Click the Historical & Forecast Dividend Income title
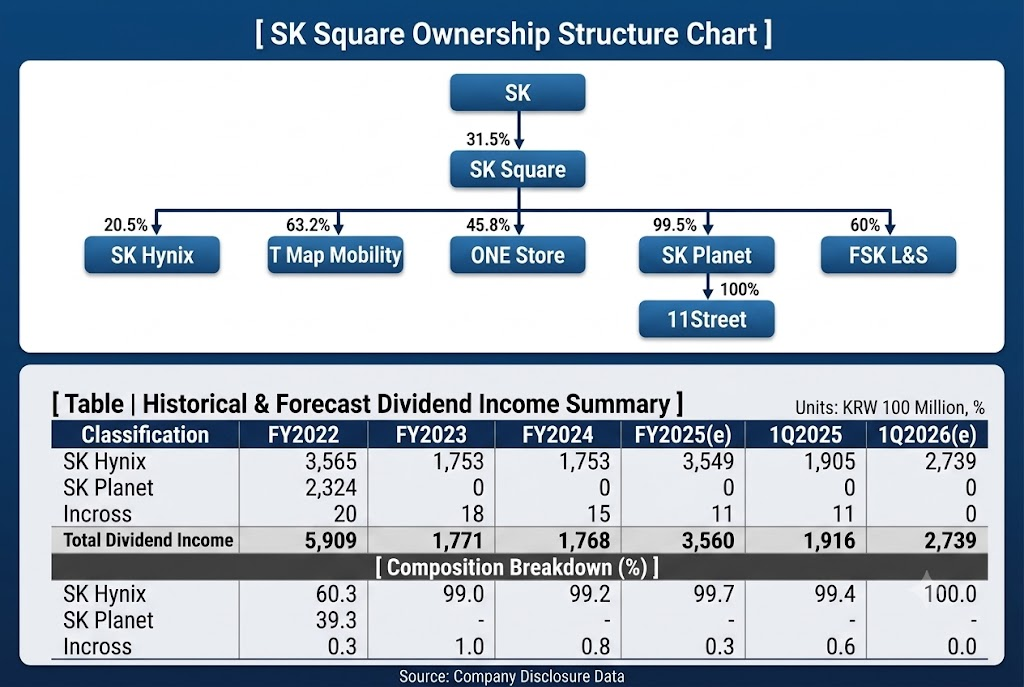Viewport: 1024px width, 687px height. [x=368, y=404]
